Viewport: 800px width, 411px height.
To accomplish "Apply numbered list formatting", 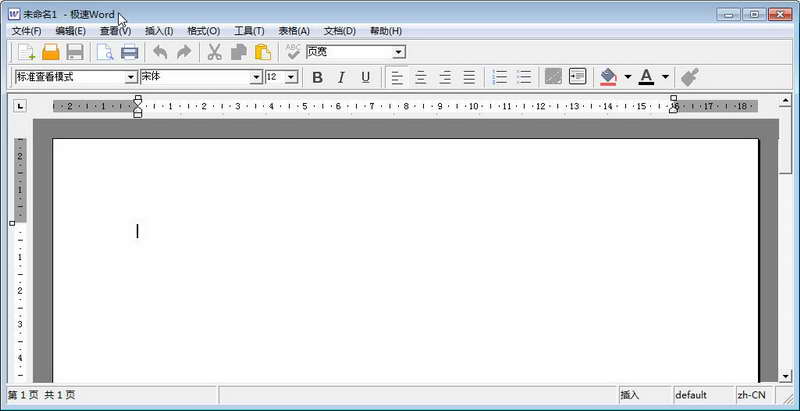I will click(x=499, y=78).
